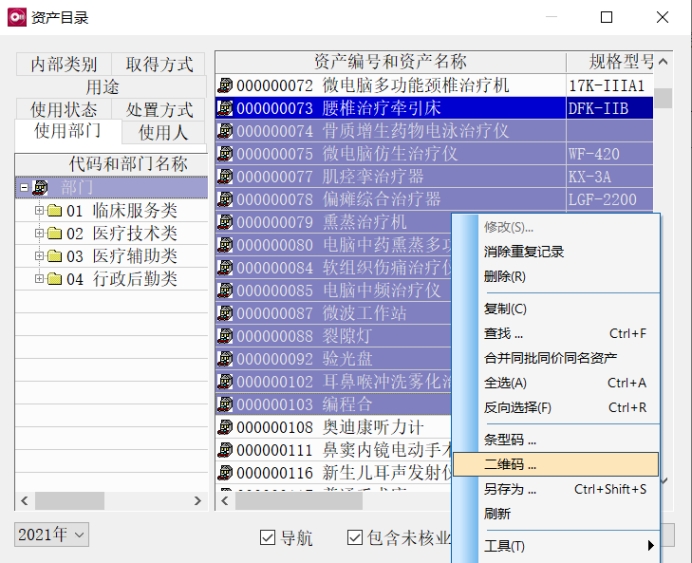Click asset icon for 000000103 编程合

[225, 405]
